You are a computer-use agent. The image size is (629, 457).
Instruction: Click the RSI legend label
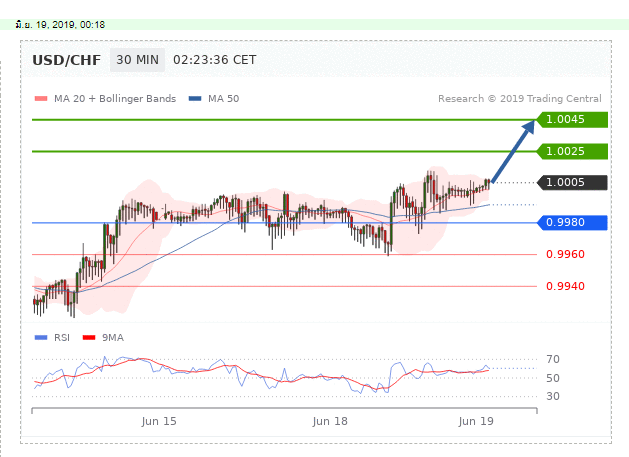pos(62,338)
